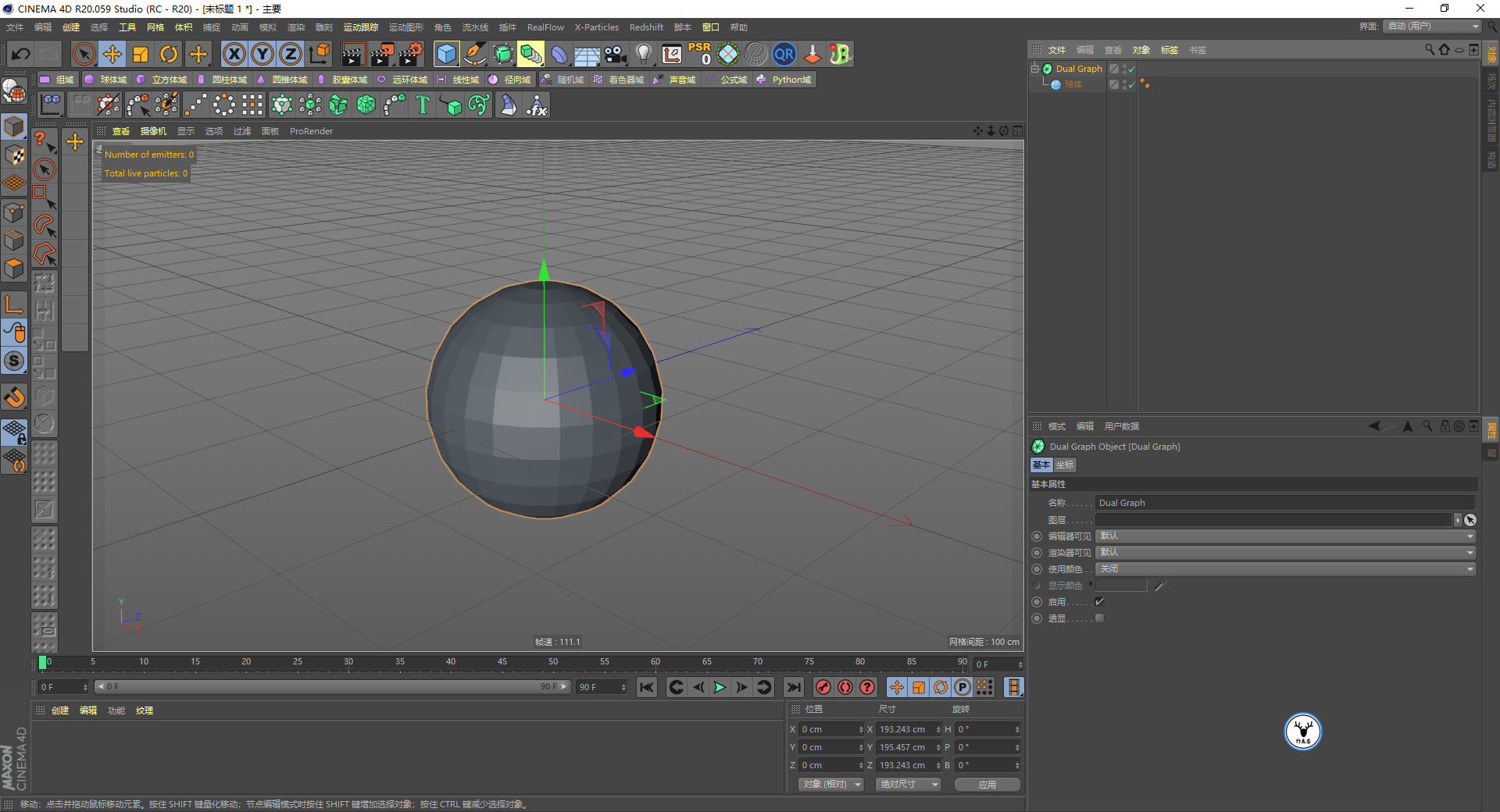Toggle the Y axis lock
Screen dimensions: 1500x812
click(x=262, y=54)
